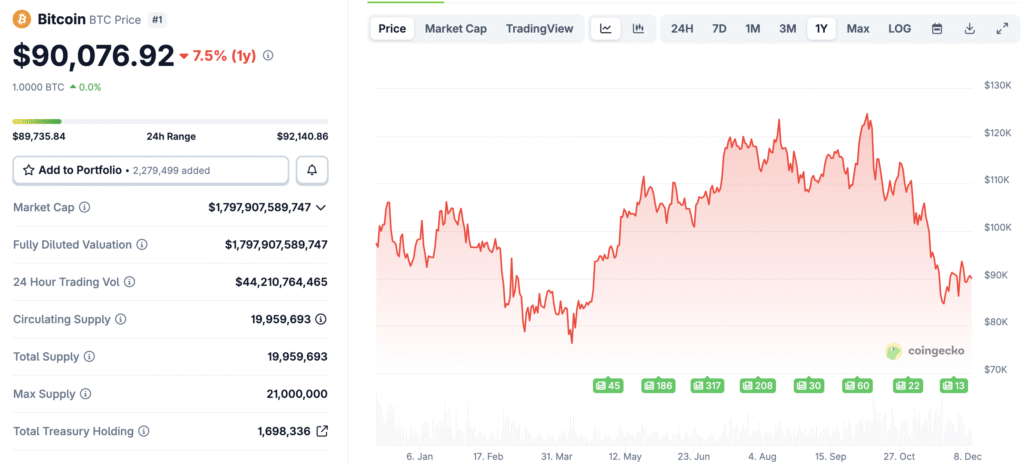Download the chart data

point(970,28)
